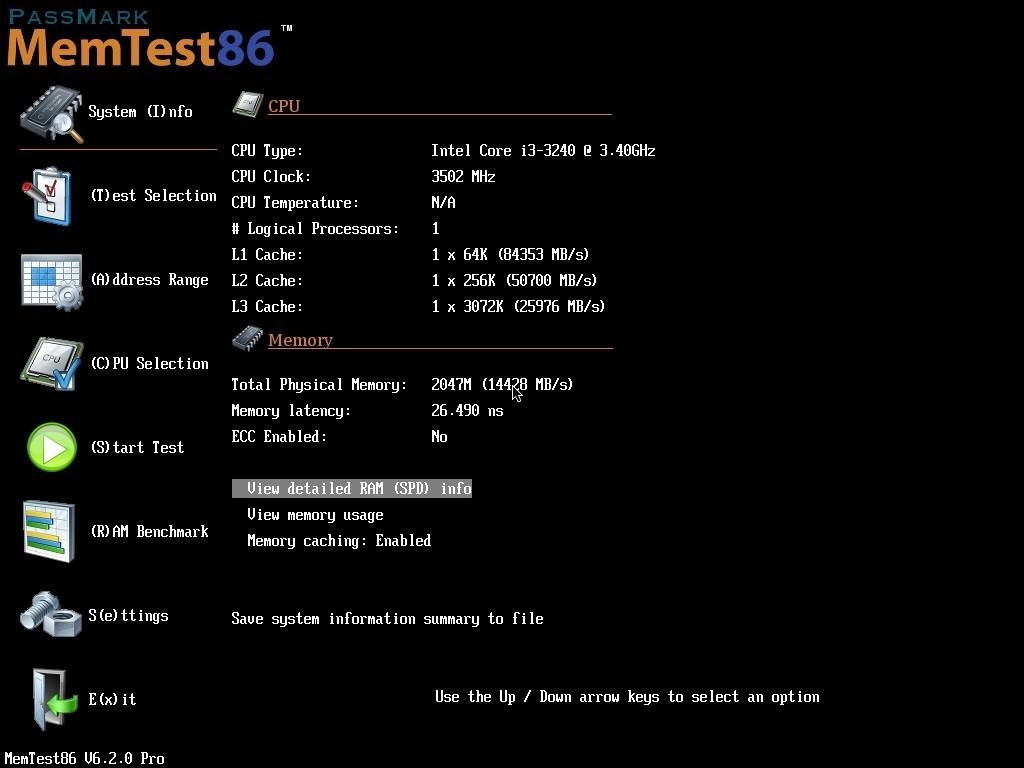Select the CPU Selection chip icon
1024x768 pixels.
click(52, 364)
